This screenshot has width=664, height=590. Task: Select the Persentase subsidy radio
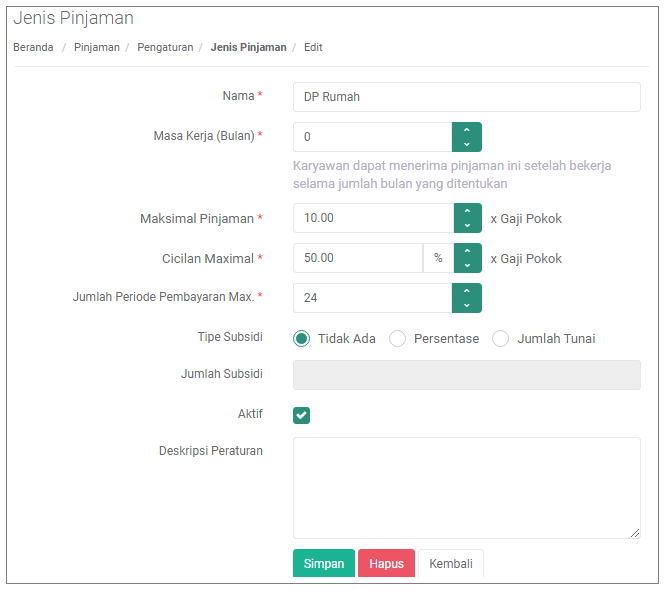397,339
